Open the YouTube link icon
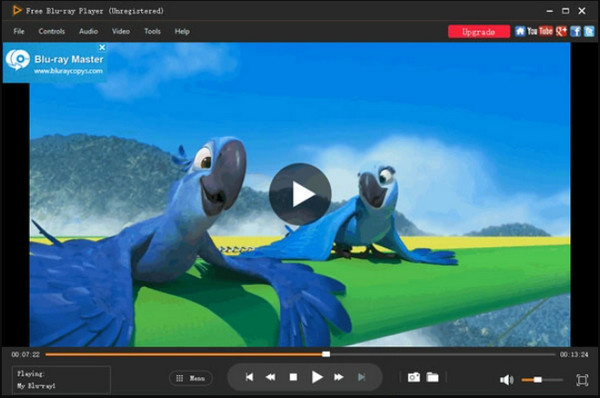Screen dimensions: 600x398 (x=540, y=31)
